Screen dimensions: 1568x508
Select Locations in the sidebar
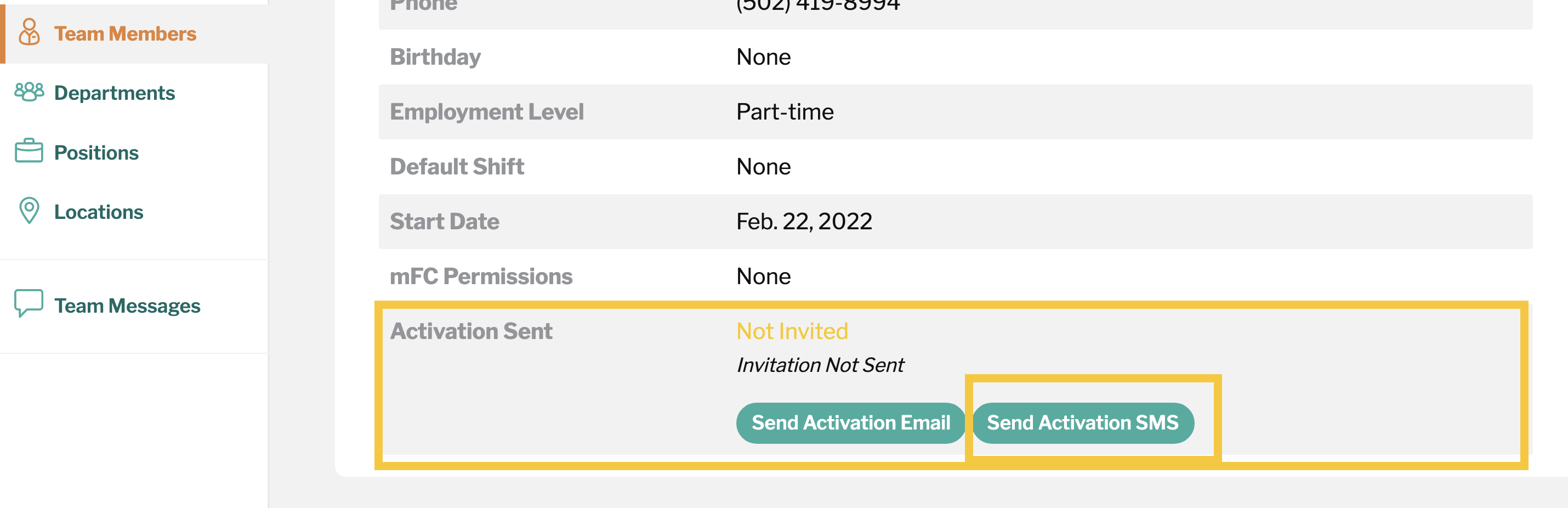pyautogui.click(x=99, y=212)
